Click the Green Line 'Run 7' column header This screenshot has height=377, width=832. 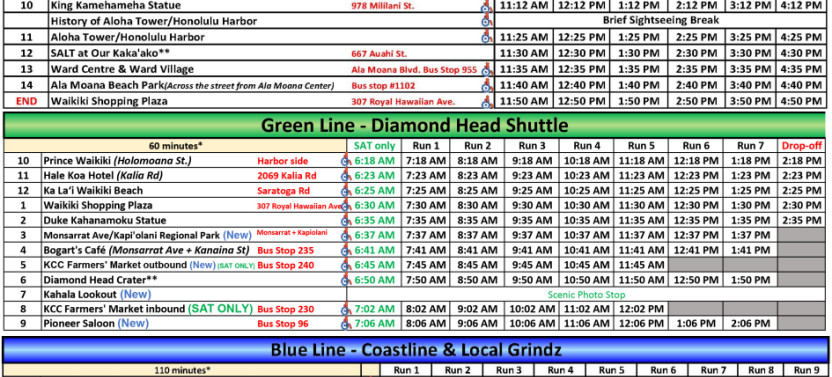[749, 146]
